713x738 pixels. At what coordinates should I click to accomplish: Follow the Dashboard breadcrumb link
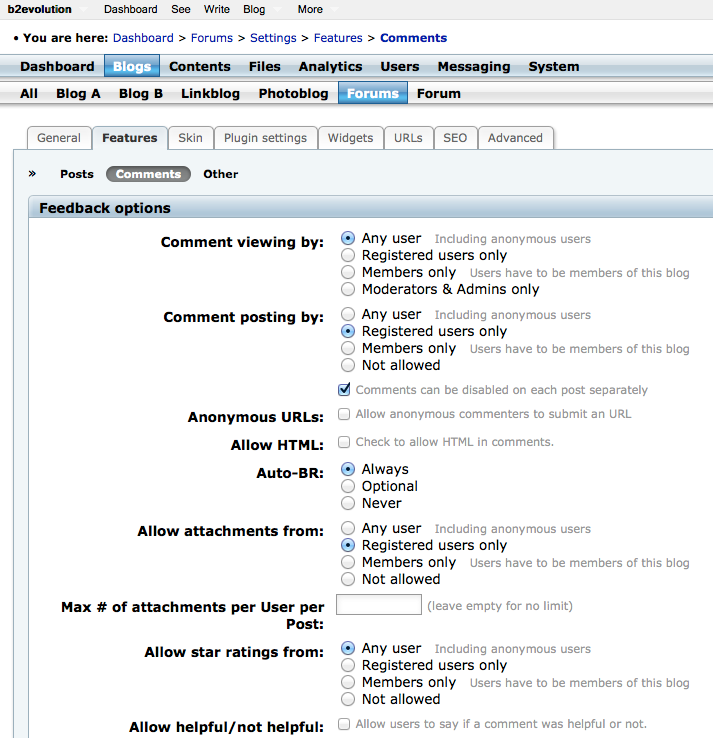(x=143, y=38)
